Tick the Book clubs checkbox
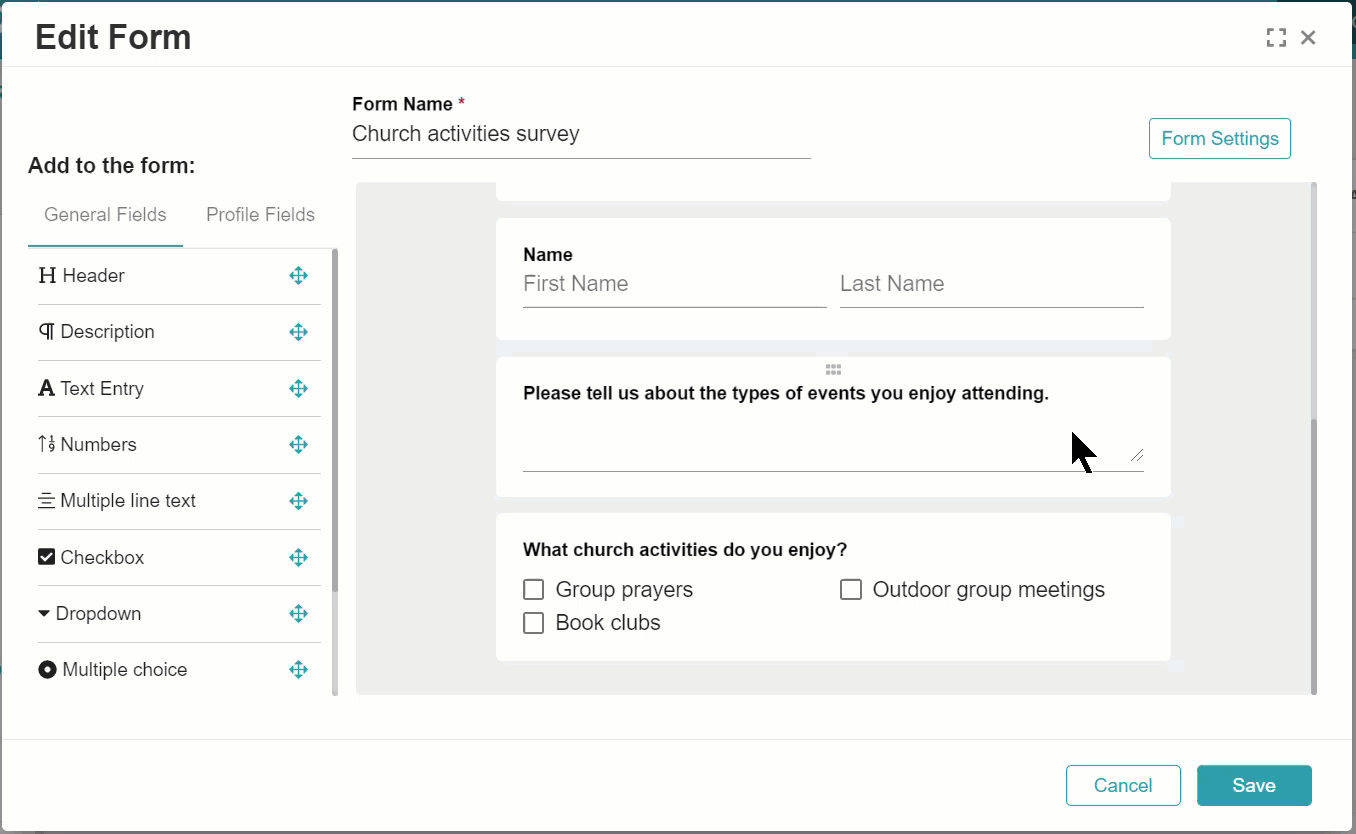This screenshot has height=834, width=1356. (x=534, y=623)
